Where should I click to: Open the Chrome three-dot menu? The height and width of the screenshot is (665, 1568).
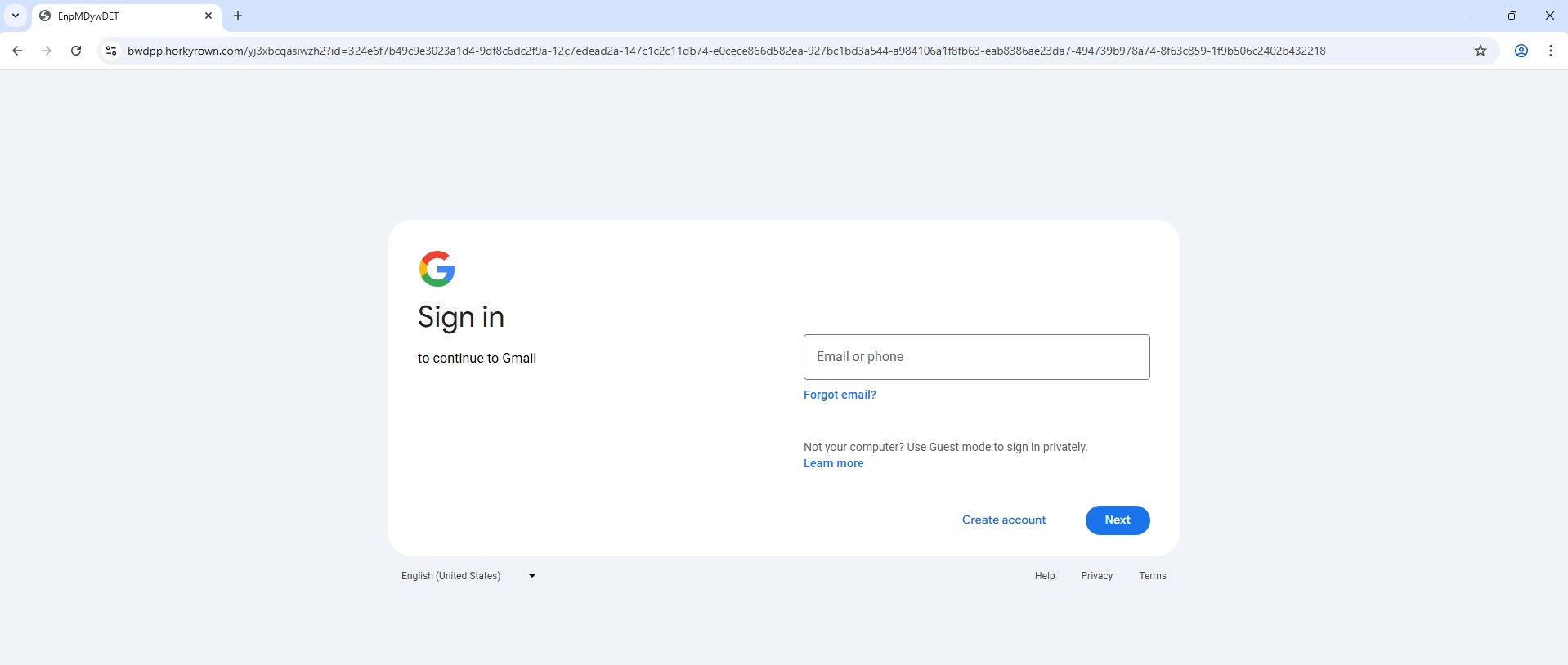(x=1550, y=51)
